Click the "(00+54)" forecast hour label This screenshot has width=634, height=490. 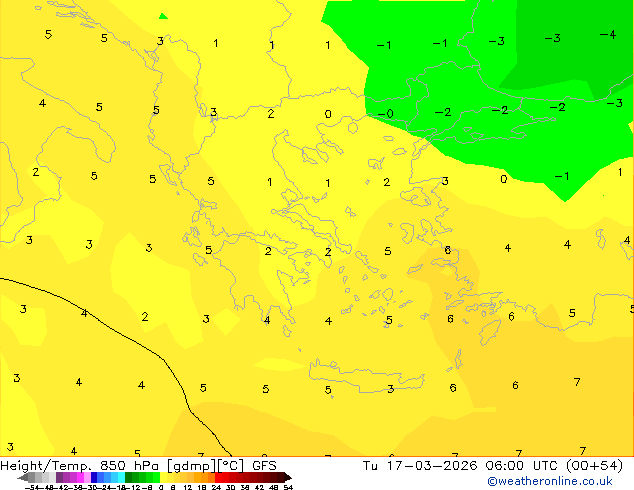tap(594, 466)
